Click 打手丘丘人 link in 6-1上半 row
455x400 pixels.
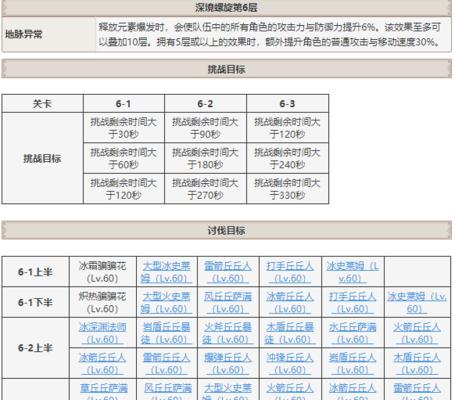coord(290,272)
